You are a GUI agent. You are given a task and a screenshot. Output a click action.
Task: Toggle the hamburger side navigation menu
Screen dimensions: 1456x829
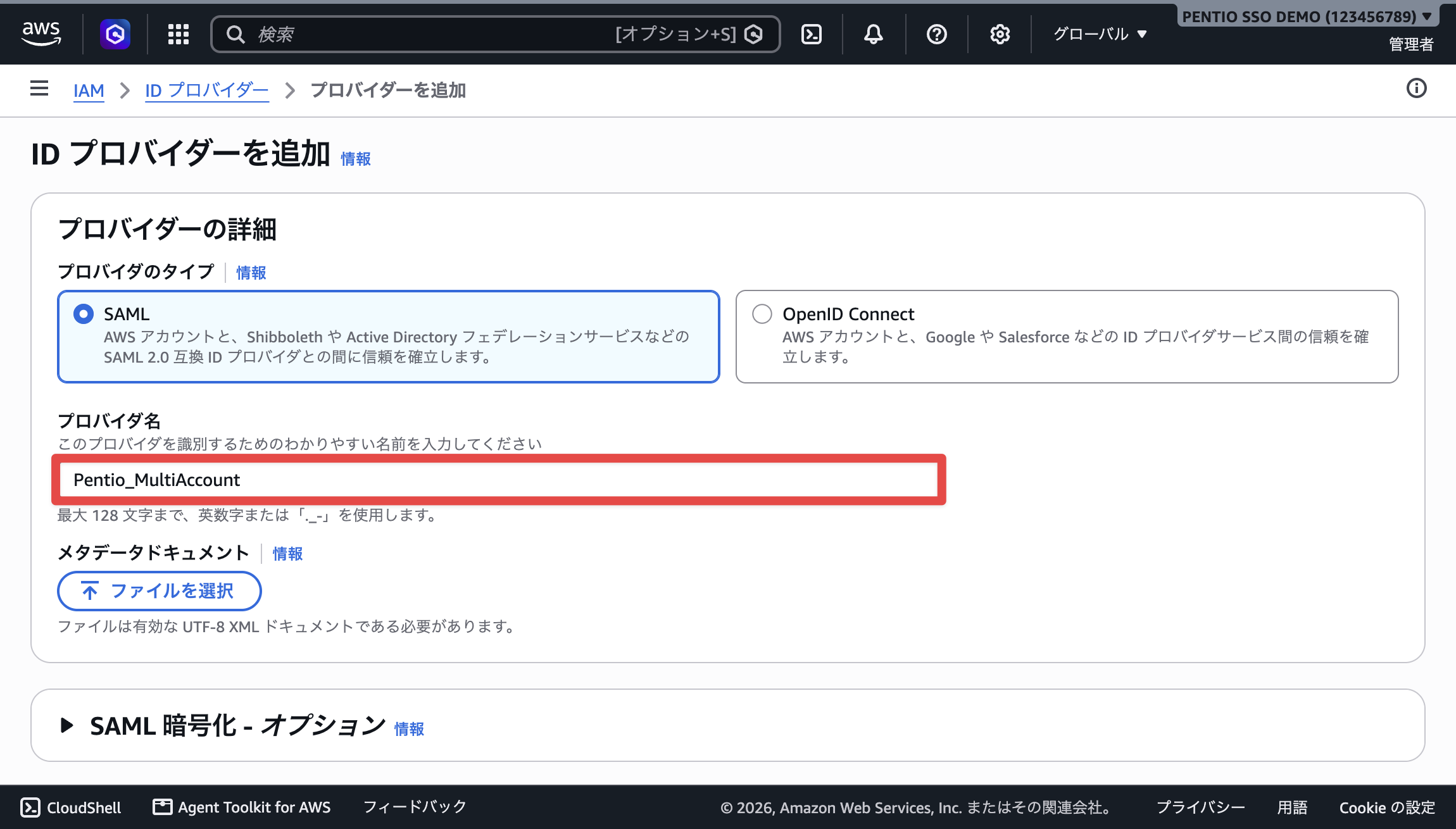(x=39, y=88)
